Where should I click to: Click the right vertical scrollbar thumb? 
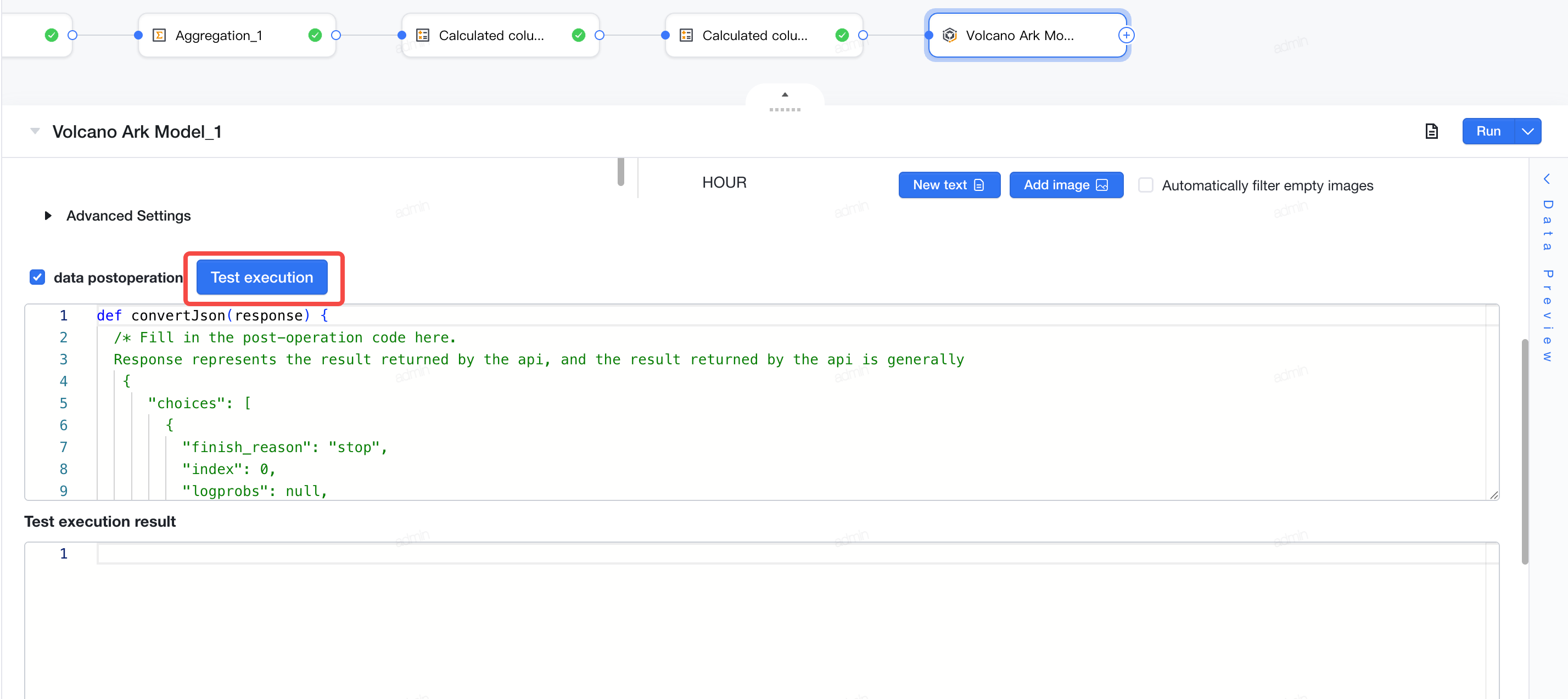click(x=1525, y=452)
